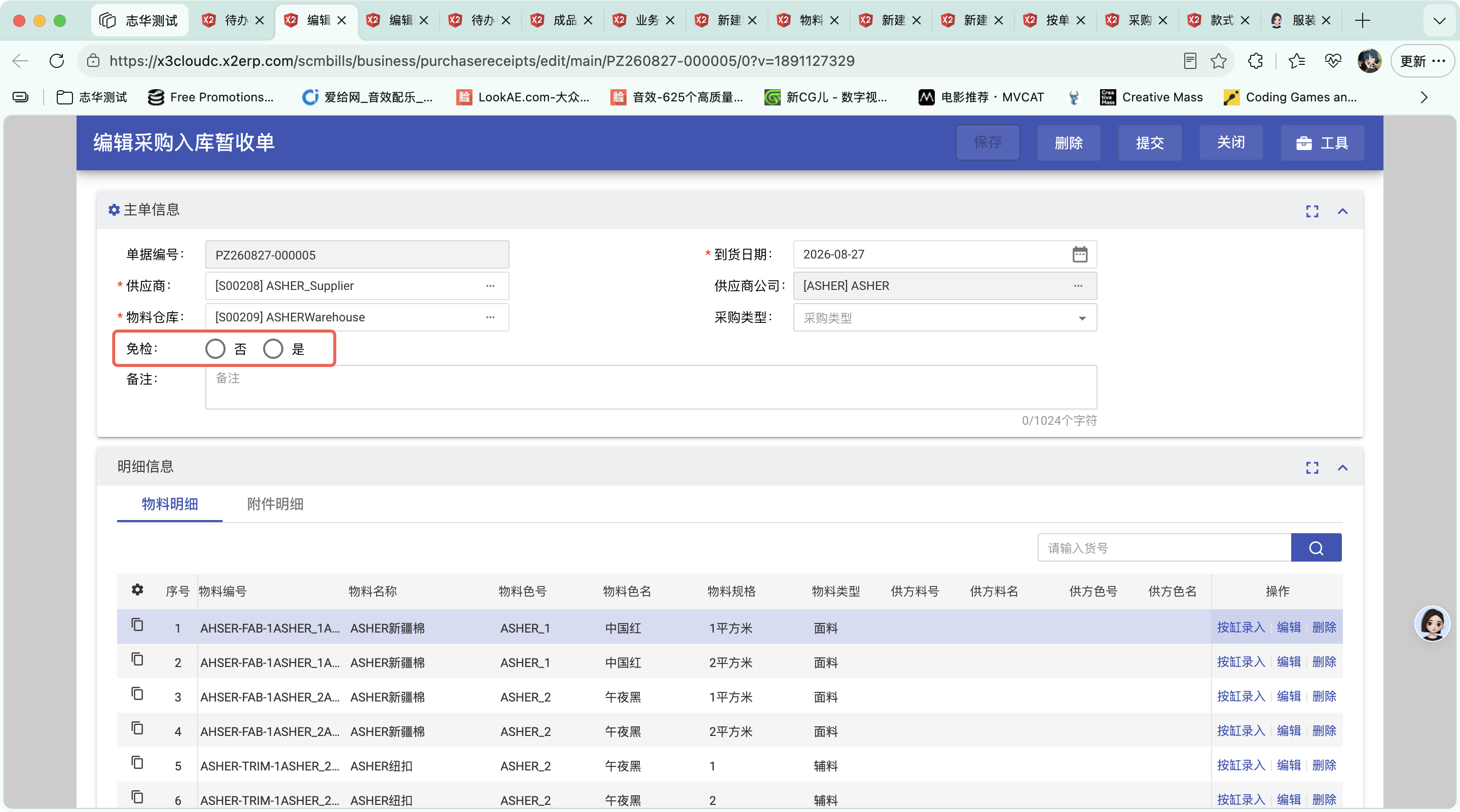The width and height of the screenshot is (1460, 812).
Task: Click 编辑 link for row 4
Action: [1289, 731]
